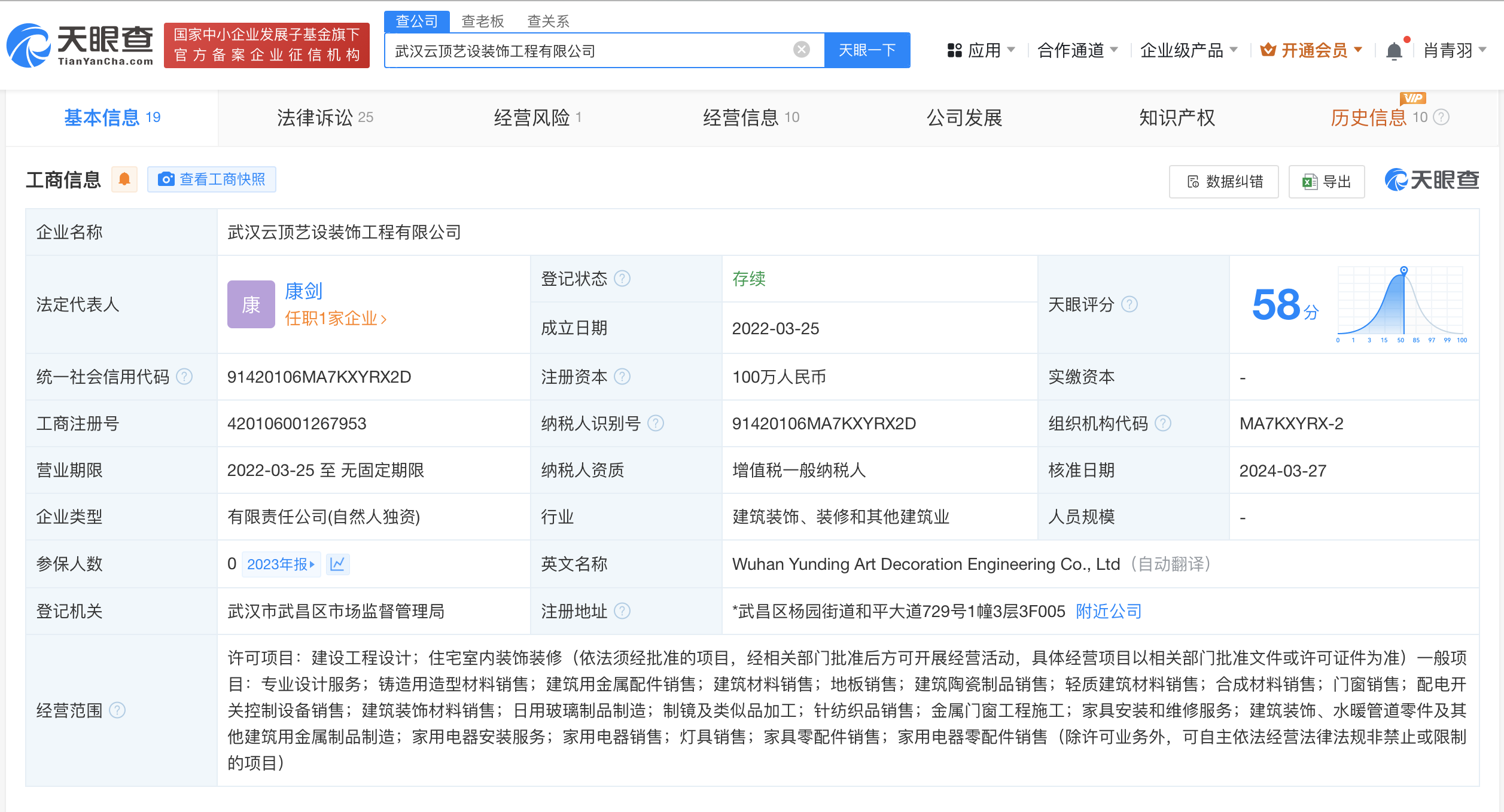This screenshot has height=812, width=1504.
Task: Click the notification bell icon
Action: [x=1394, y=50]
